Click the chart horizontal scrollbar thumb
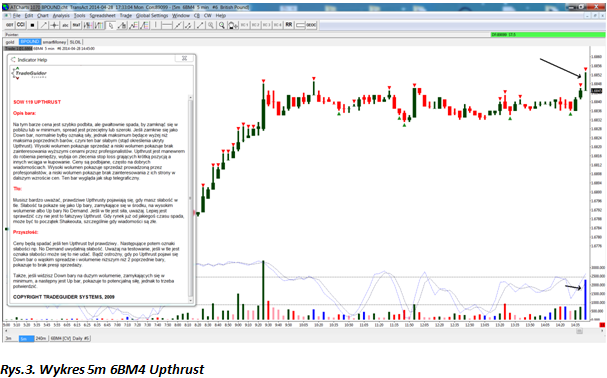 point(580,332)
